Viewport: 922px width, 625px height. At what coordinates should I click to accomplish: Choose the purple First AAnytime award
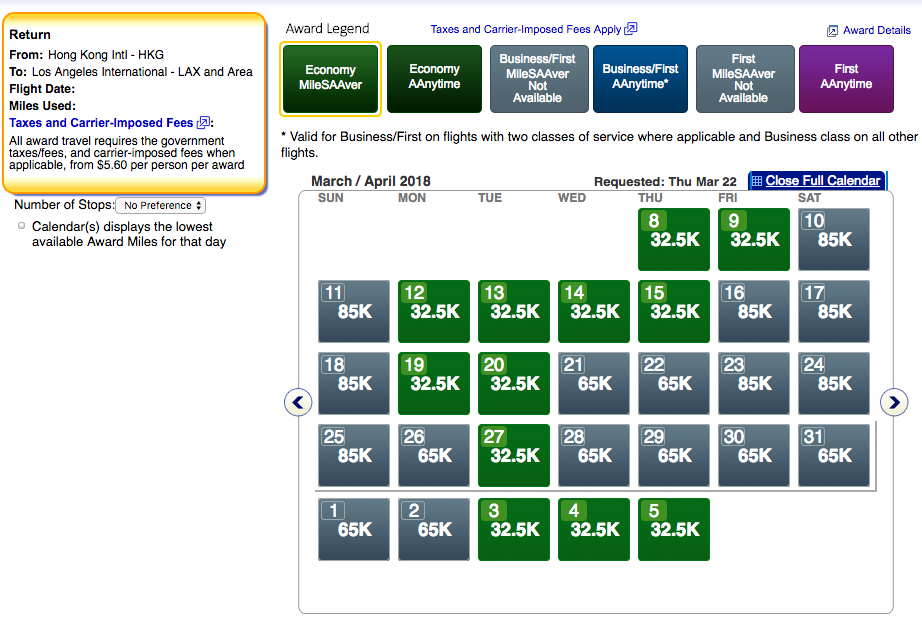tap(846, 78)
